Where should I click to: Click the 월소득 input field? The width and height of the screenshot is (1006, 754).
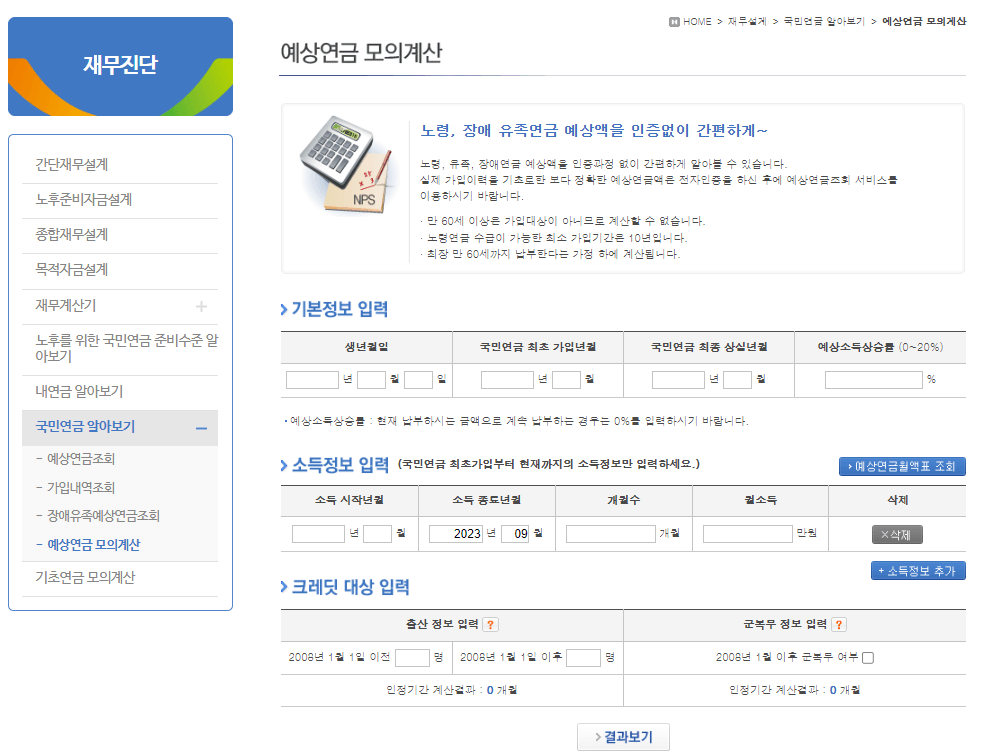point(749,533)
